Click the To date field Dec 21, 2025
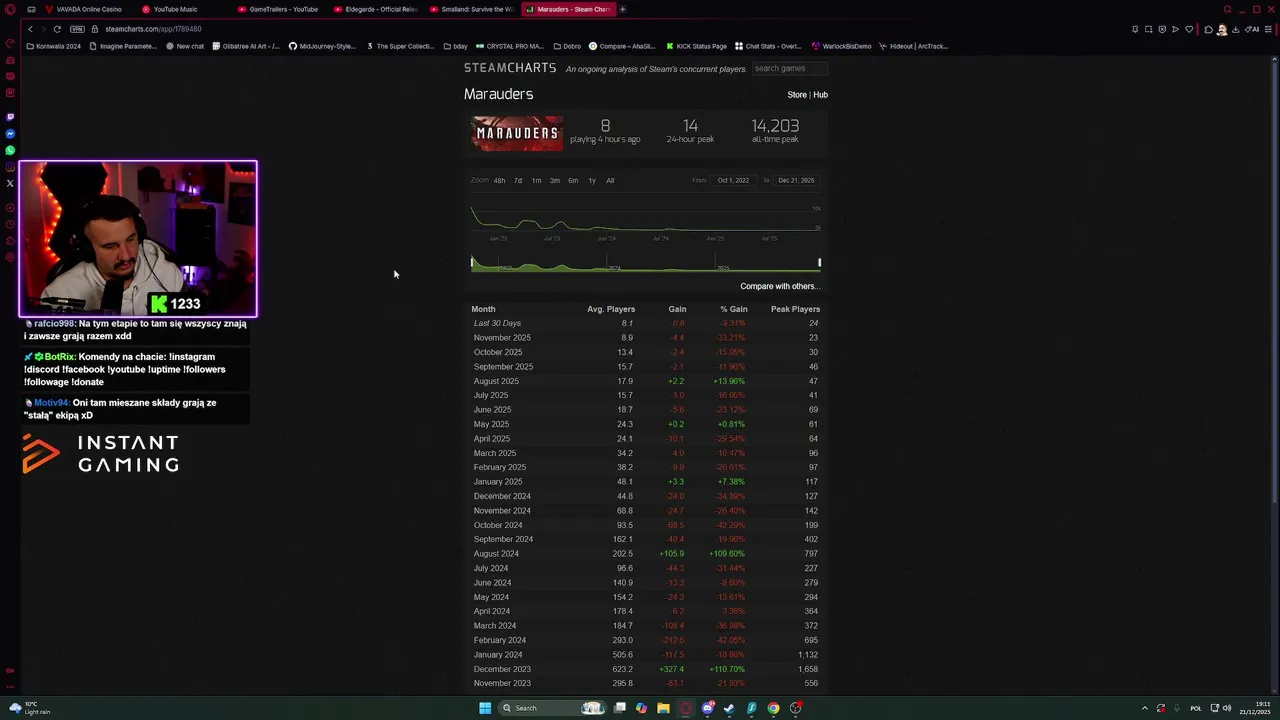The image size is (1280, 720). click(x=796, y=180)
